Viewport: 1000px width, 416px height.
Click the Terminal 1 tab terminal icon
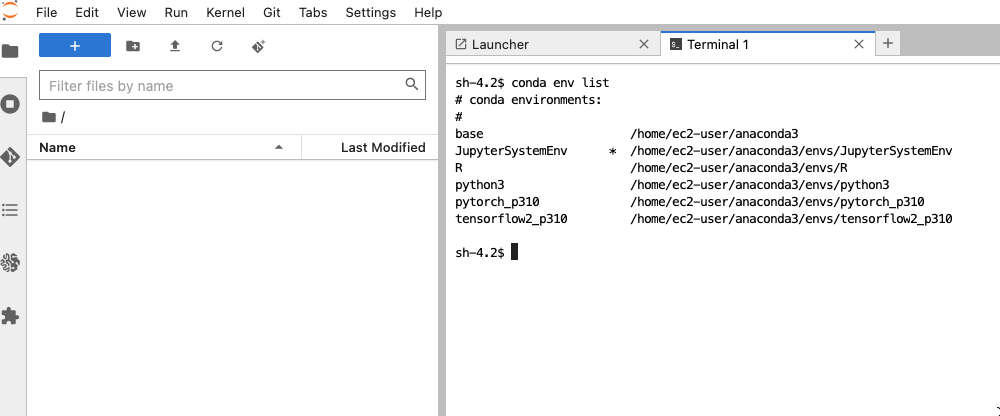[676, 44]
